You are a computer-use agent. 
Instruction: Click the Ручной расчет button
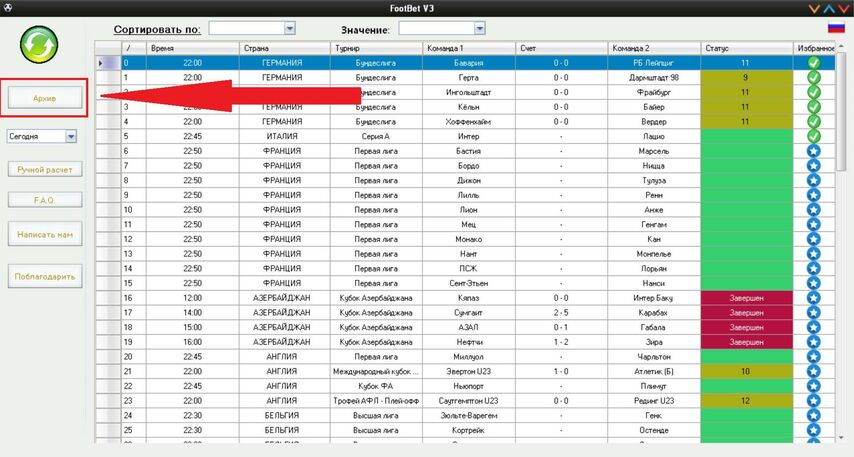coord(45,169)
